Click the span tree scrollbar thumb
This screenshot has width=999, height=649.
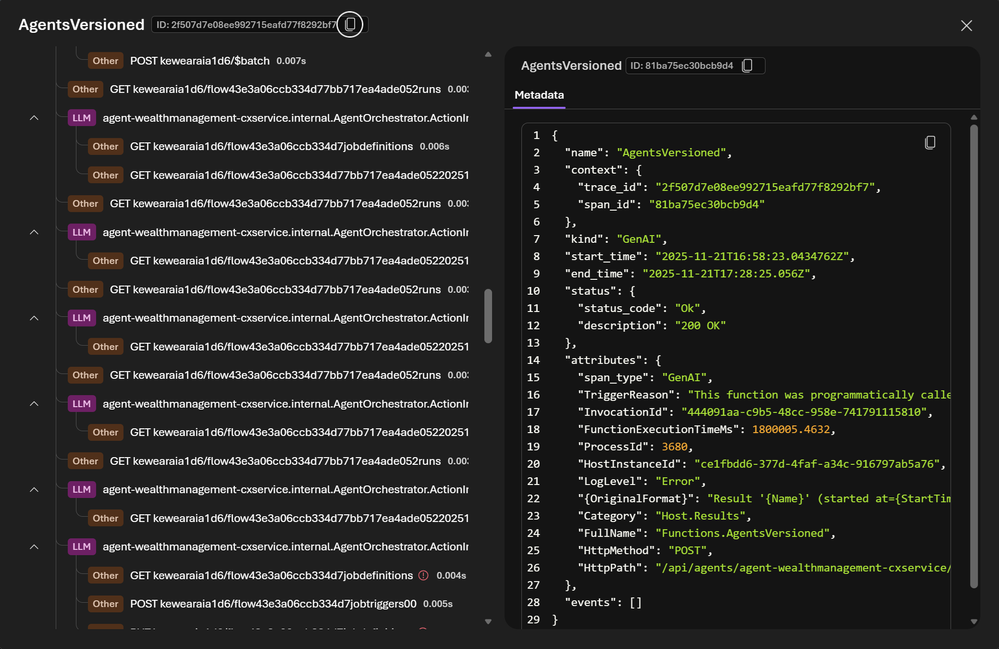tap(488, 317)
